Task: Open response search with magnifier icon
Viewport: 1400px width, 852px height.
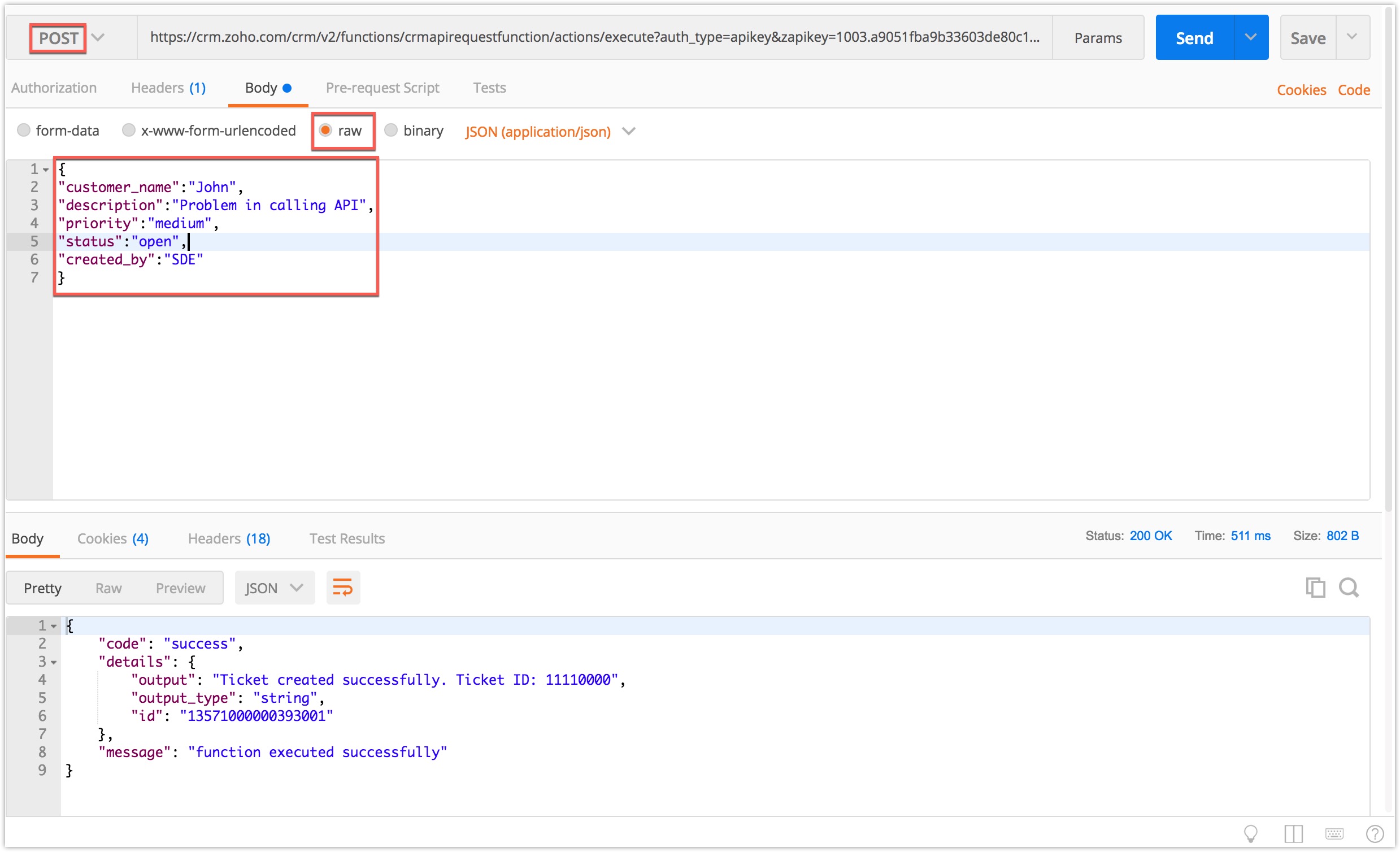Action: pyautogui.click(x=1348, y=588)
